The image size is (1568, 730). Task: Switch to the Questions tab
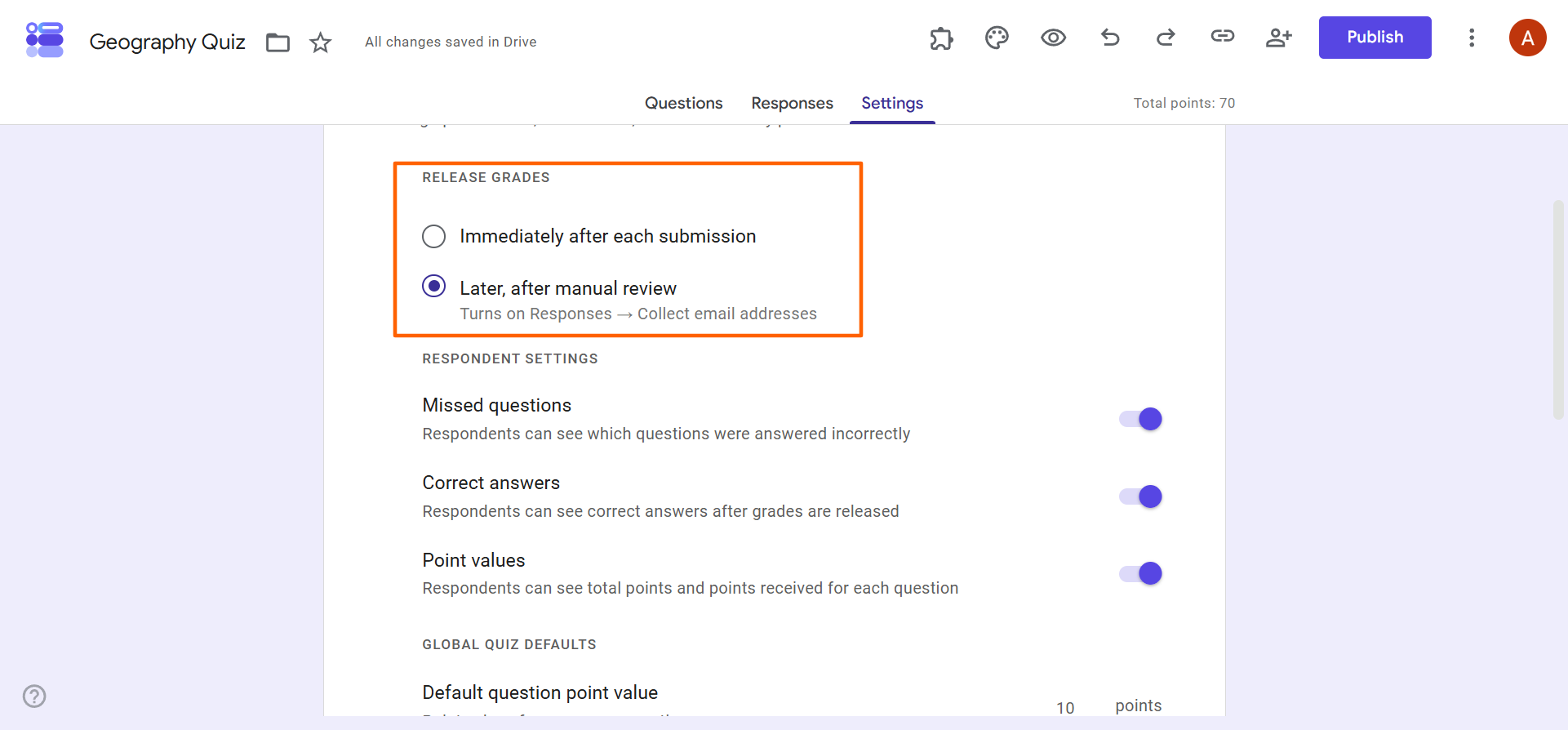[683, 103]
